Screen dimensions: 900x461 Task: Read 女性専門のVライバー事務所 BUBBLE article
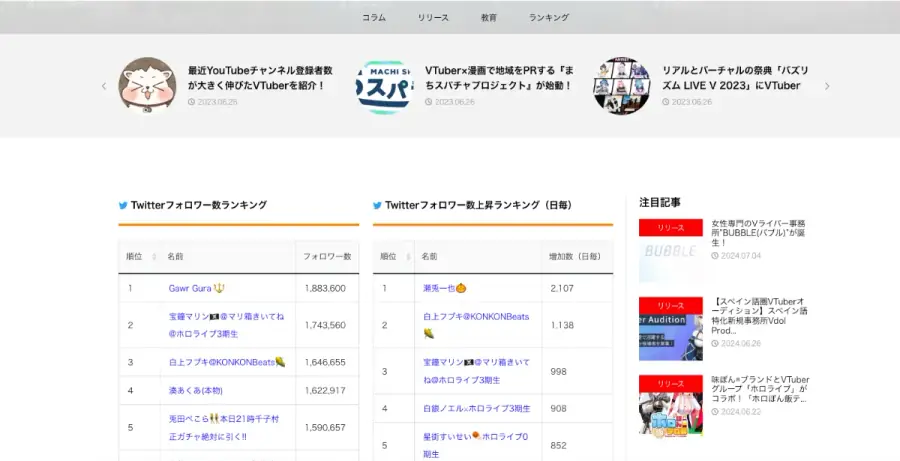pos(758,233)
